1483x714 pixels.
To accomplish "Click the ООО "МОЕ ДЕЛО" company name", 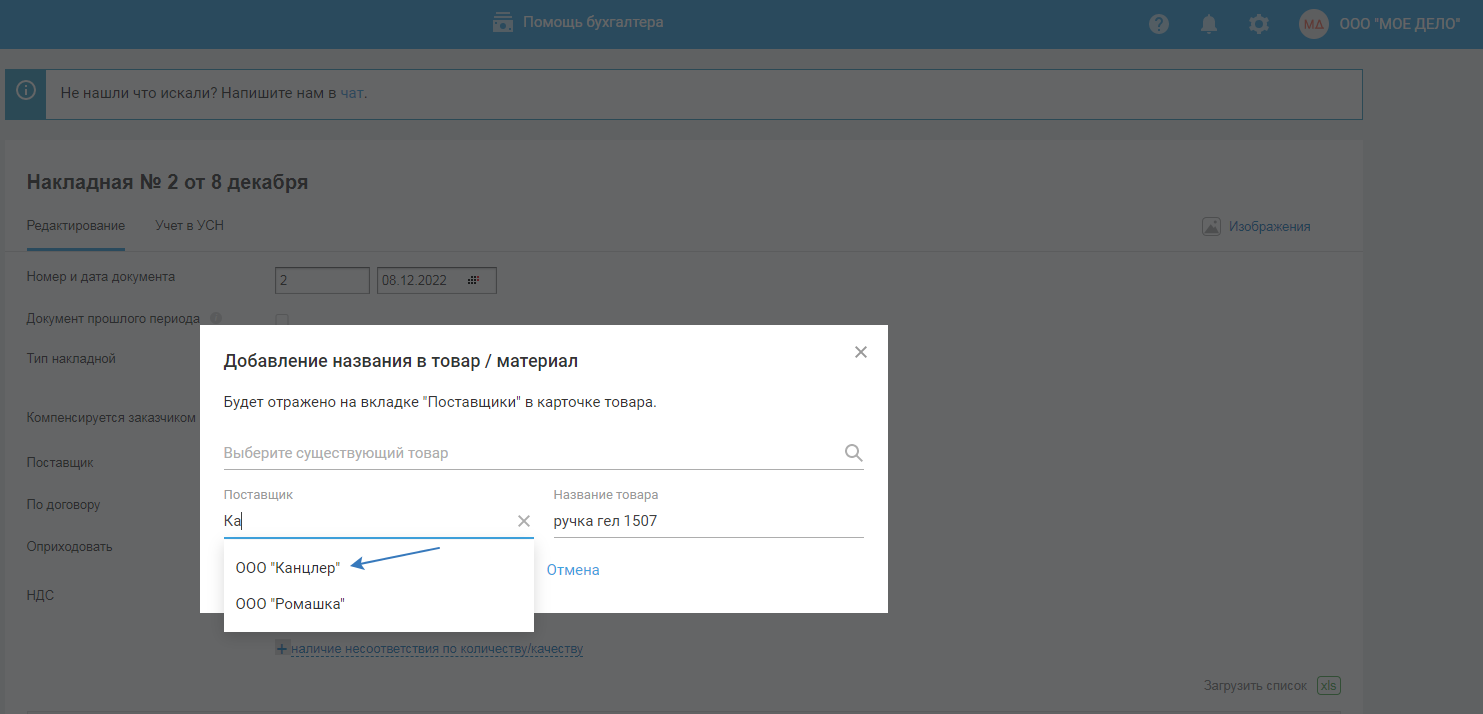I will click(1400, 25).
